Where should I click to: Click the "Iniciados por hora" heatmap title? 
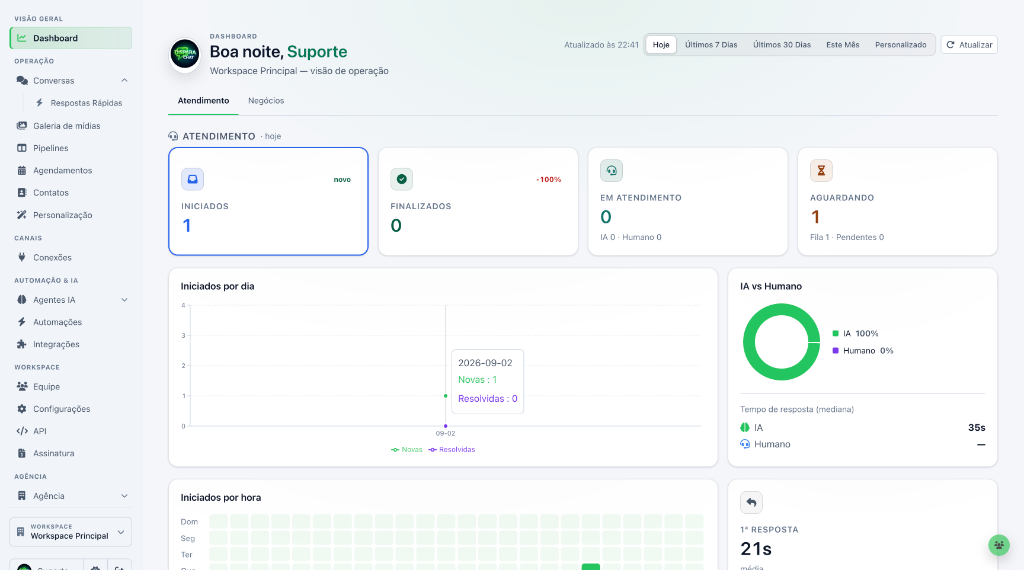(221, 498)
